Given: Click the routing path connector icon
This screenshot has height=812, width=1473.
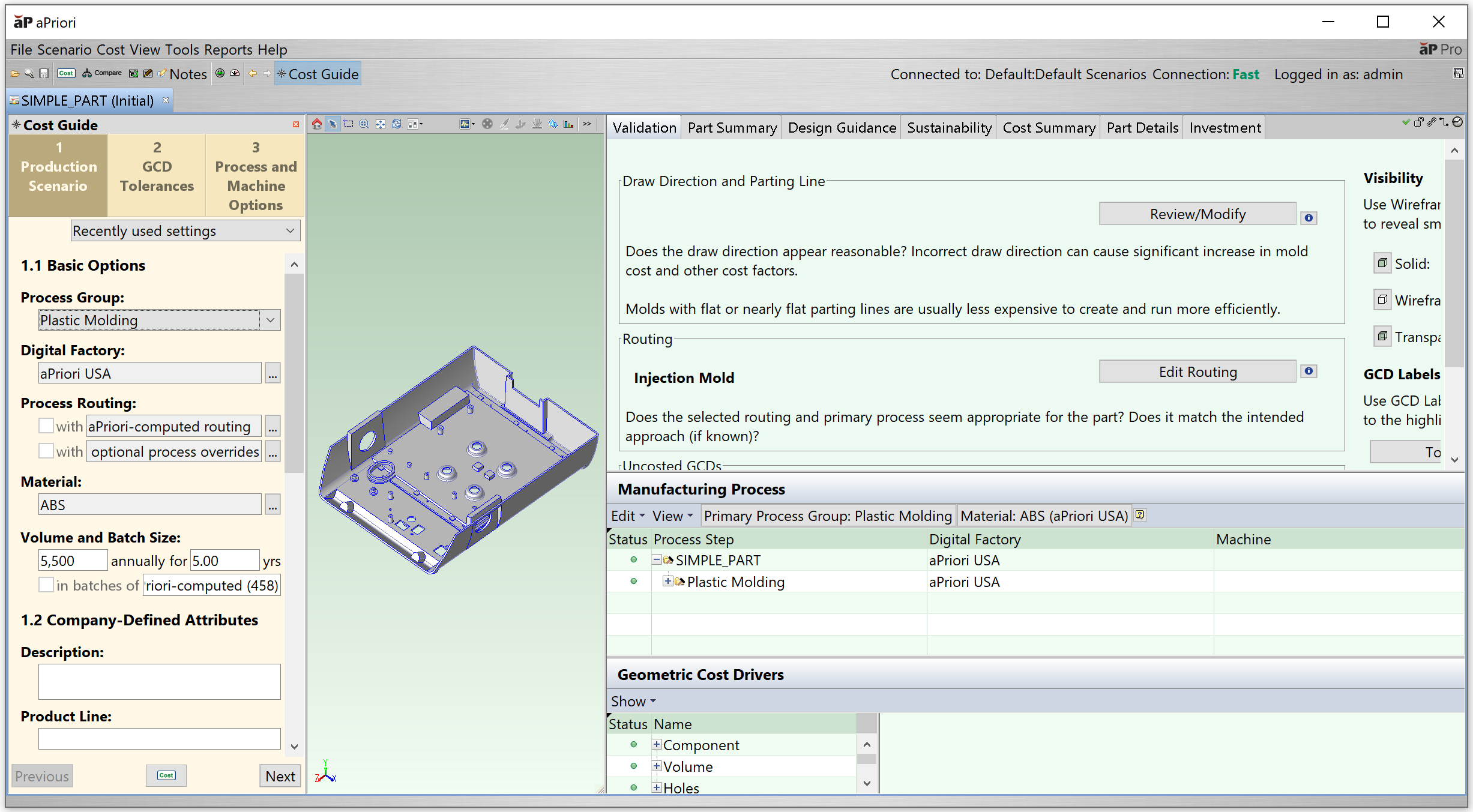Looking at the screenshot, I should (x=1444, y=122).
